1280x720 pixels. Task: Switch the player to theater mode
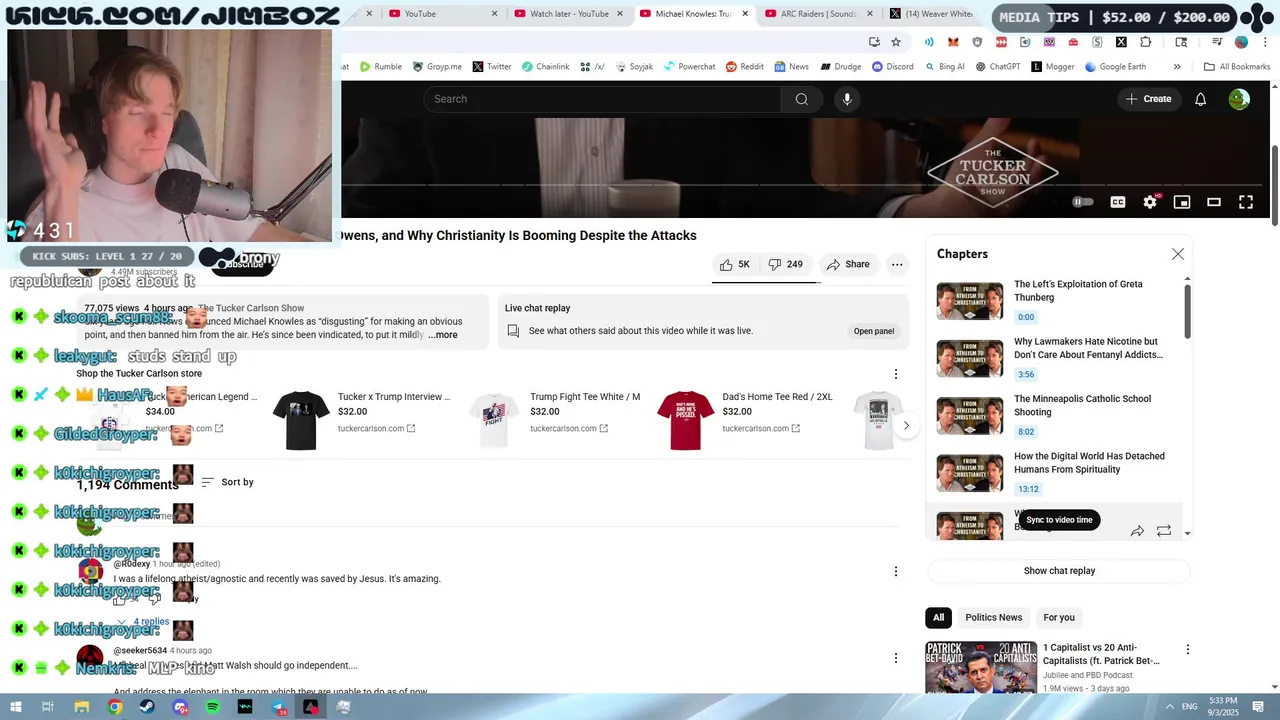(x=1214, y=202)
